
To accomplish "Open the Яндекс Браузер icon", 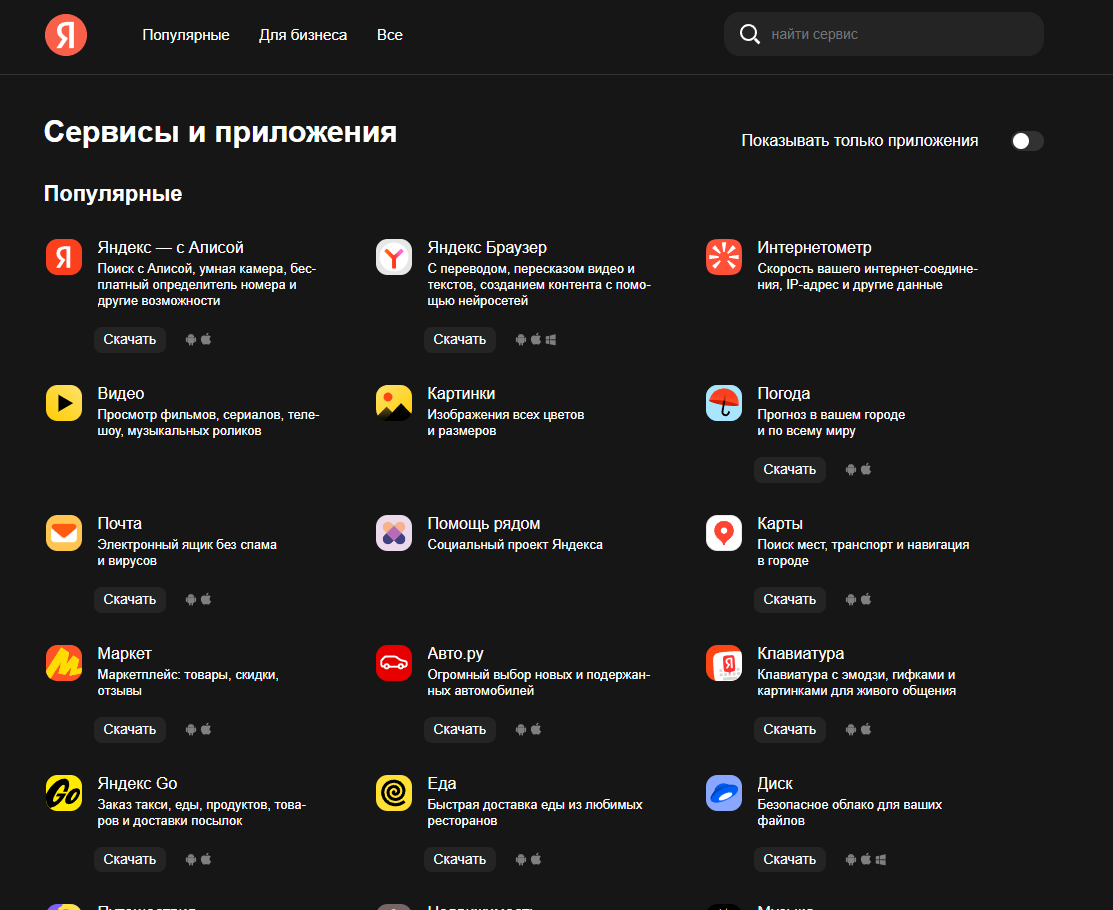I will point(394,257).
